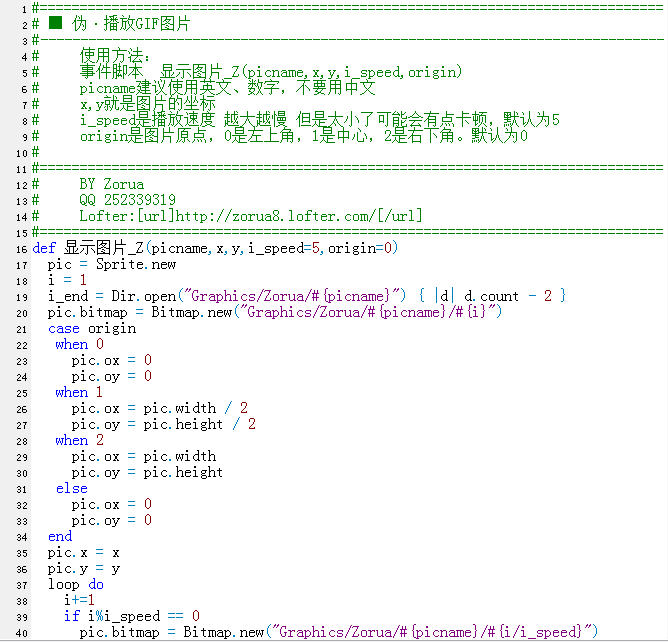668x642 pixels.
Task: Click 'BY Zorua' comment on line 12
Action: click(x=112, y=184)
